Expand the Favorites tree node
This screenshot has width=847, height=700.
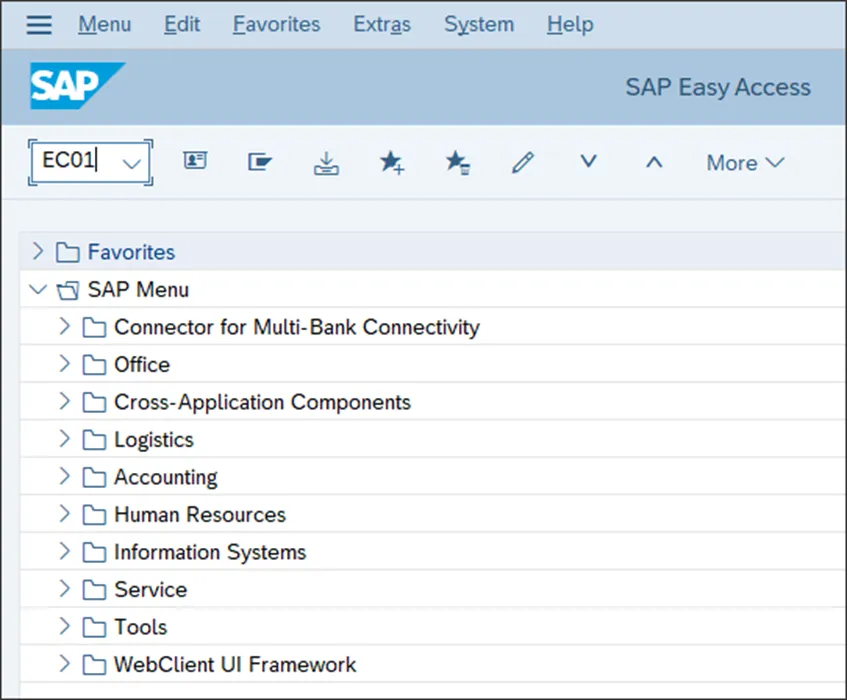coord(38,251)
